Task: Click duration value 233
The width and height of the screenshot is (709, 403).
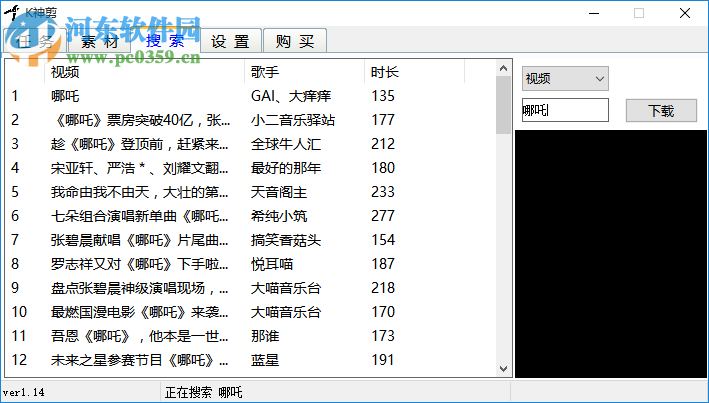Action: (383, 192)
